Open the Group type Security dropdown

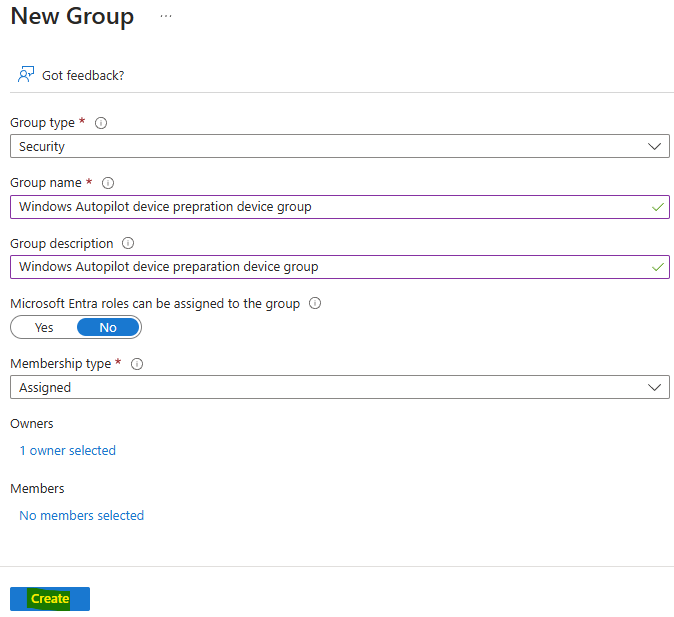(x=340, y=146)
